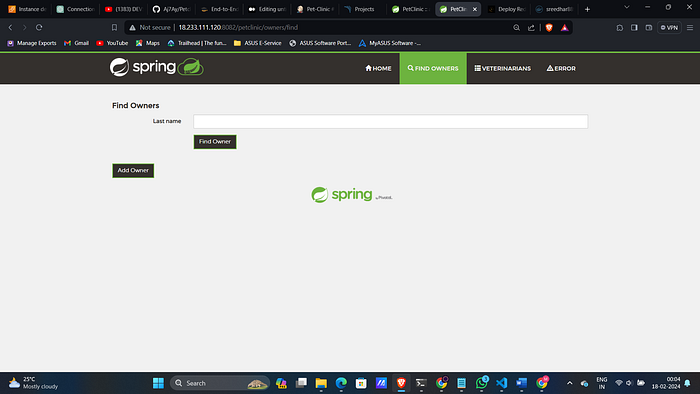Screen dimensions: 700x394
Task: Go back with browser back arrow
Action: click(x=10, y=27)
